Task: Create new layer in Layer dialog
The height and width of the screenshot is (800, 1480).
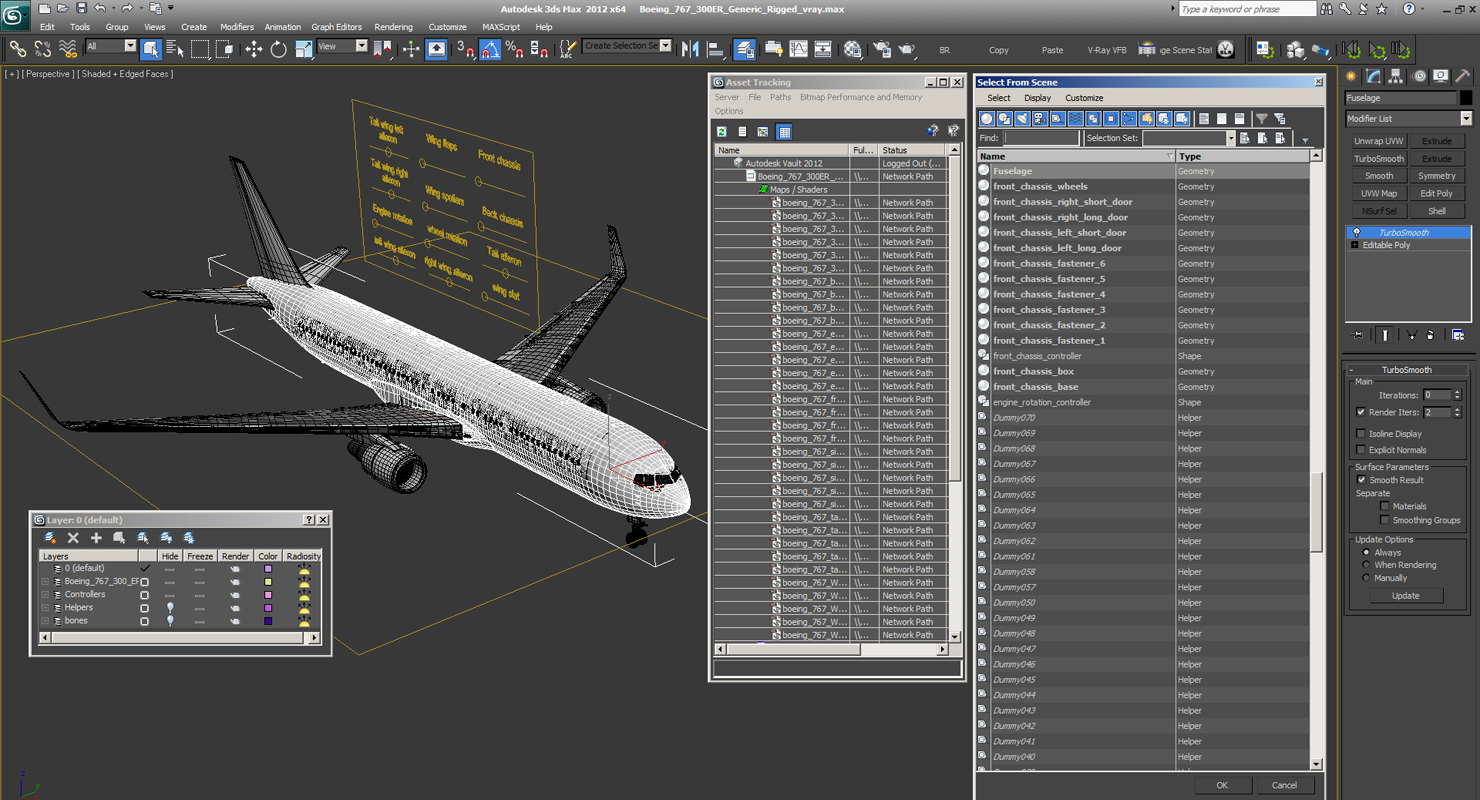Action: coord(50,538)
